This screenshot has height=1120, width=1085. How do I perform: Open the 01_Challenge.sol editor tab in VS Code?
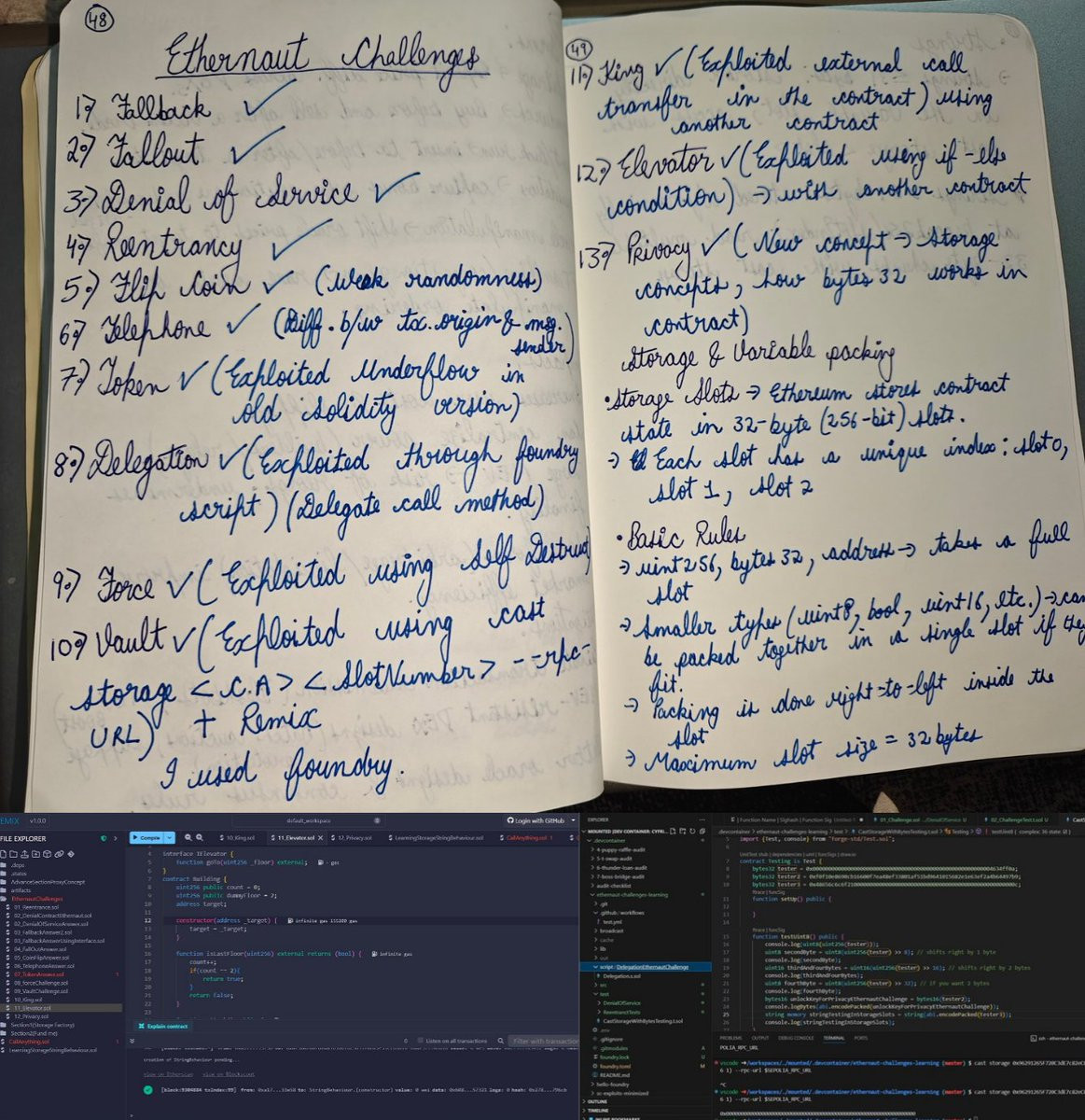pos(920,819)
